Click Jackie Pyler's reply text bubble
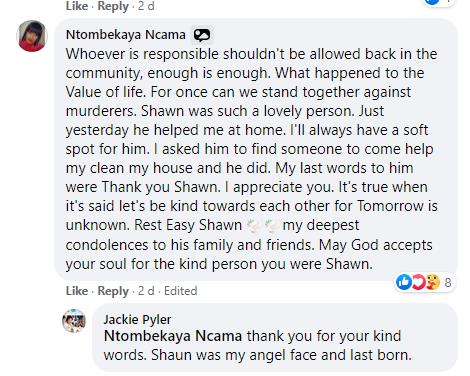470x376 pixels. 275,337
